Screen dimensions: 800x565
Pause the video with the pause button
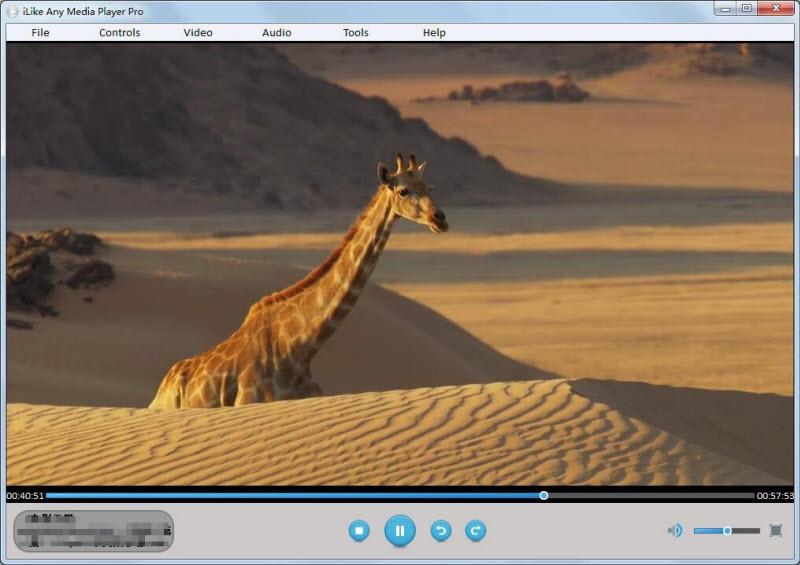(399, 531)
